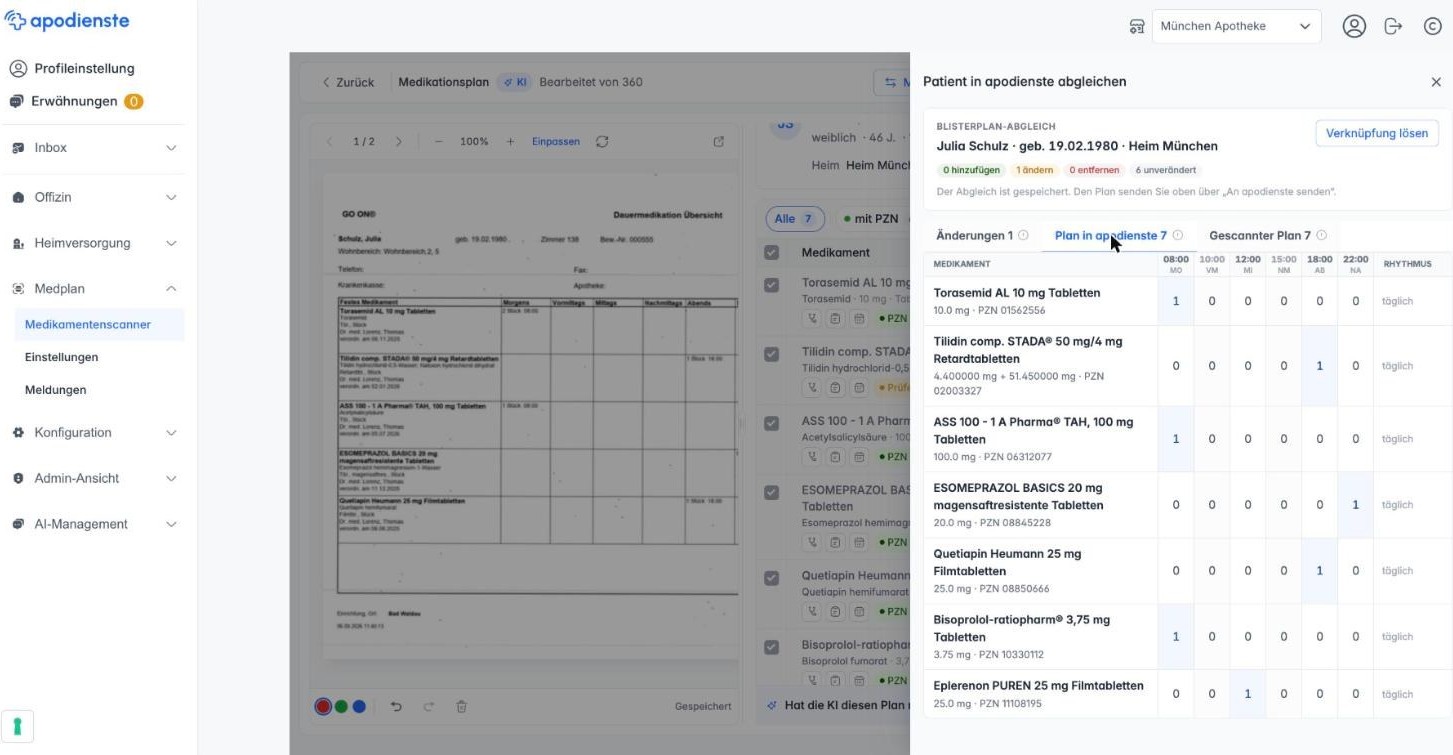The image size is (1453, 755).
Task: Open the user account icon in header
Action: coord(1354,26)
